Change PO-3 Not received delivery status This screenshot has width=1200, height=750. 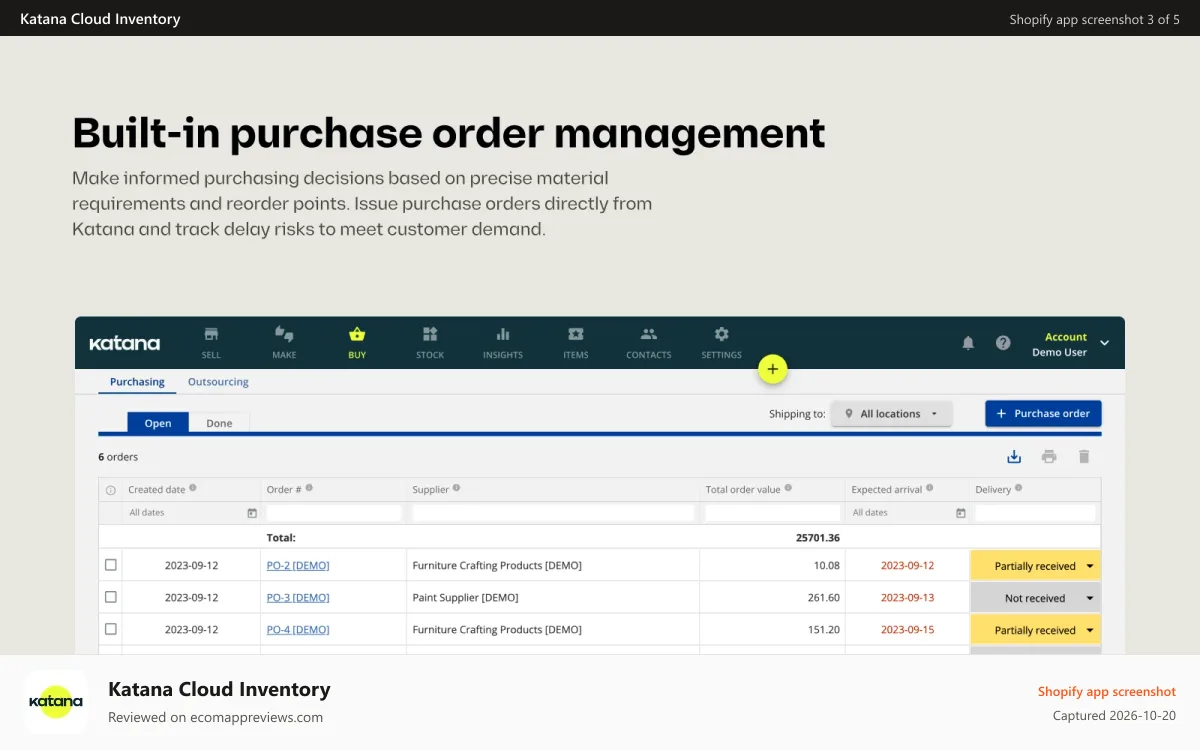(x=1035, y=598)
